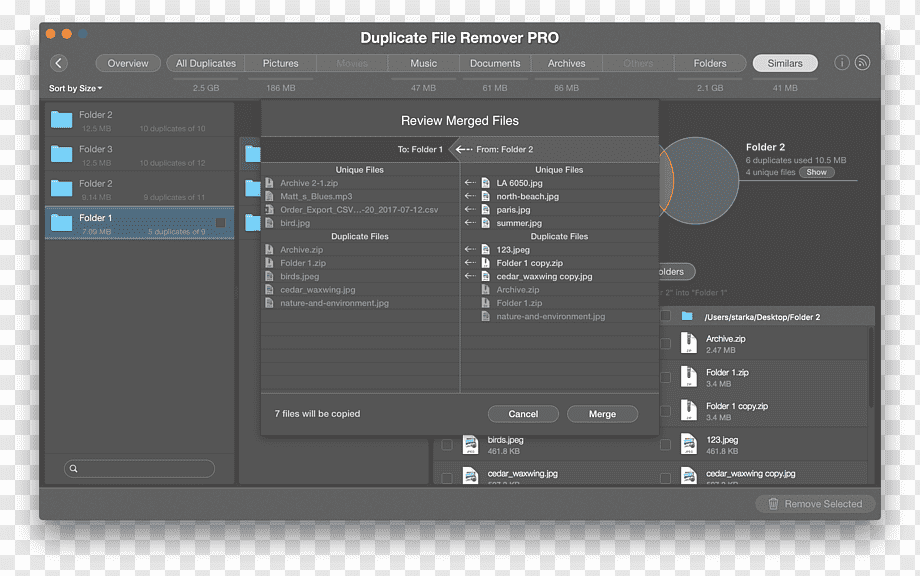Click the Merge button
The width and height of the screenshot is (920, 576).
(603, 414)
